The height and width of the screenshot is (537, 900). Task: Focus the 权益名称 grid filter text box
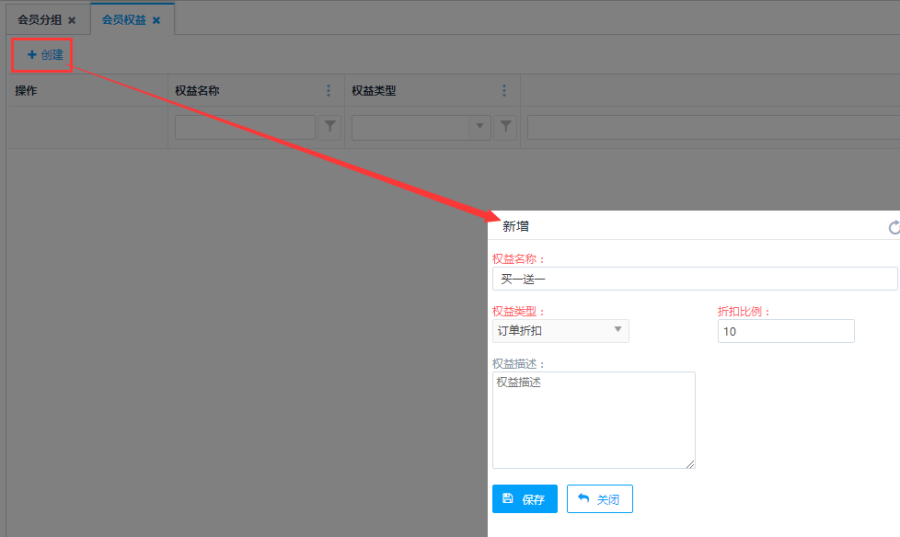click(245, 127)
